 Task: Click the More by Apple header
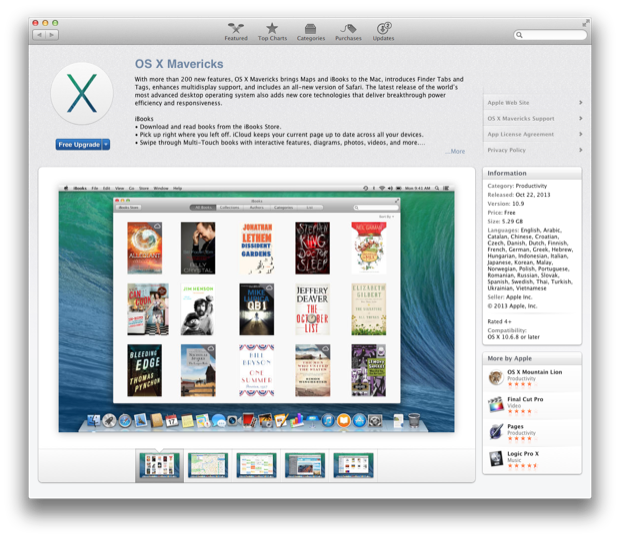(532, 359)
